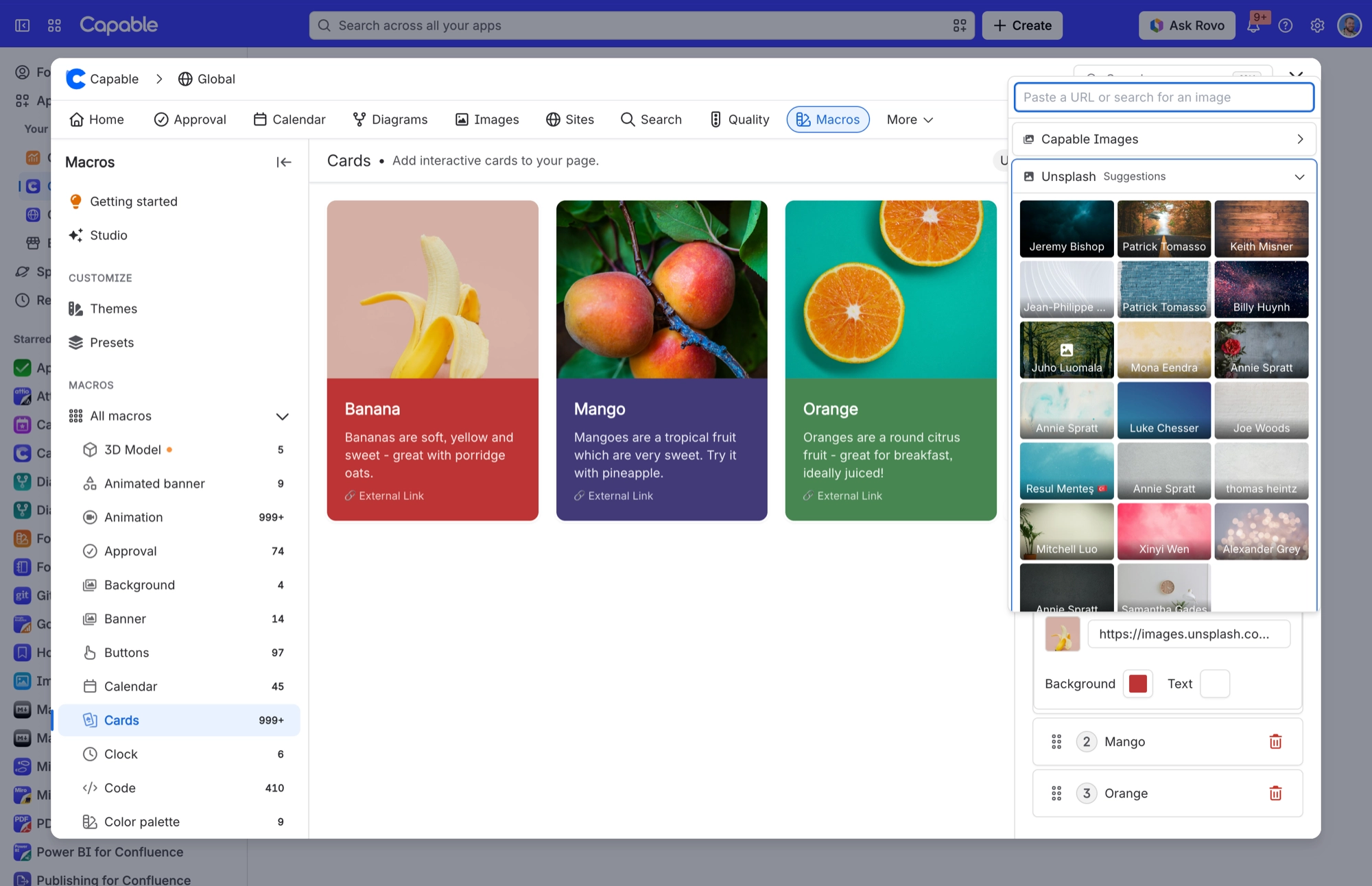The height and width of the screenshot is (886, 1372).
Task: Toggle the left sidebar panel icon
Action: point(22,25)
